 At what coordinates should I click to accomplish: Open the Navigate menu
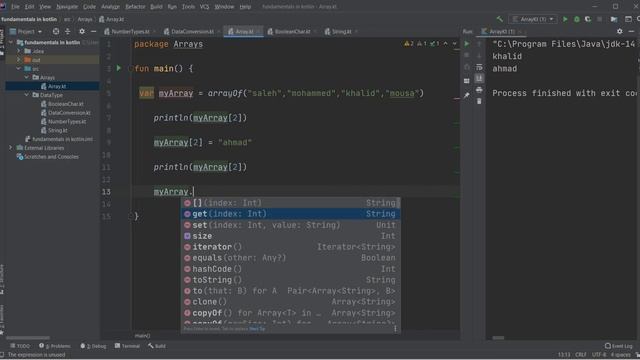pos(67,7)
